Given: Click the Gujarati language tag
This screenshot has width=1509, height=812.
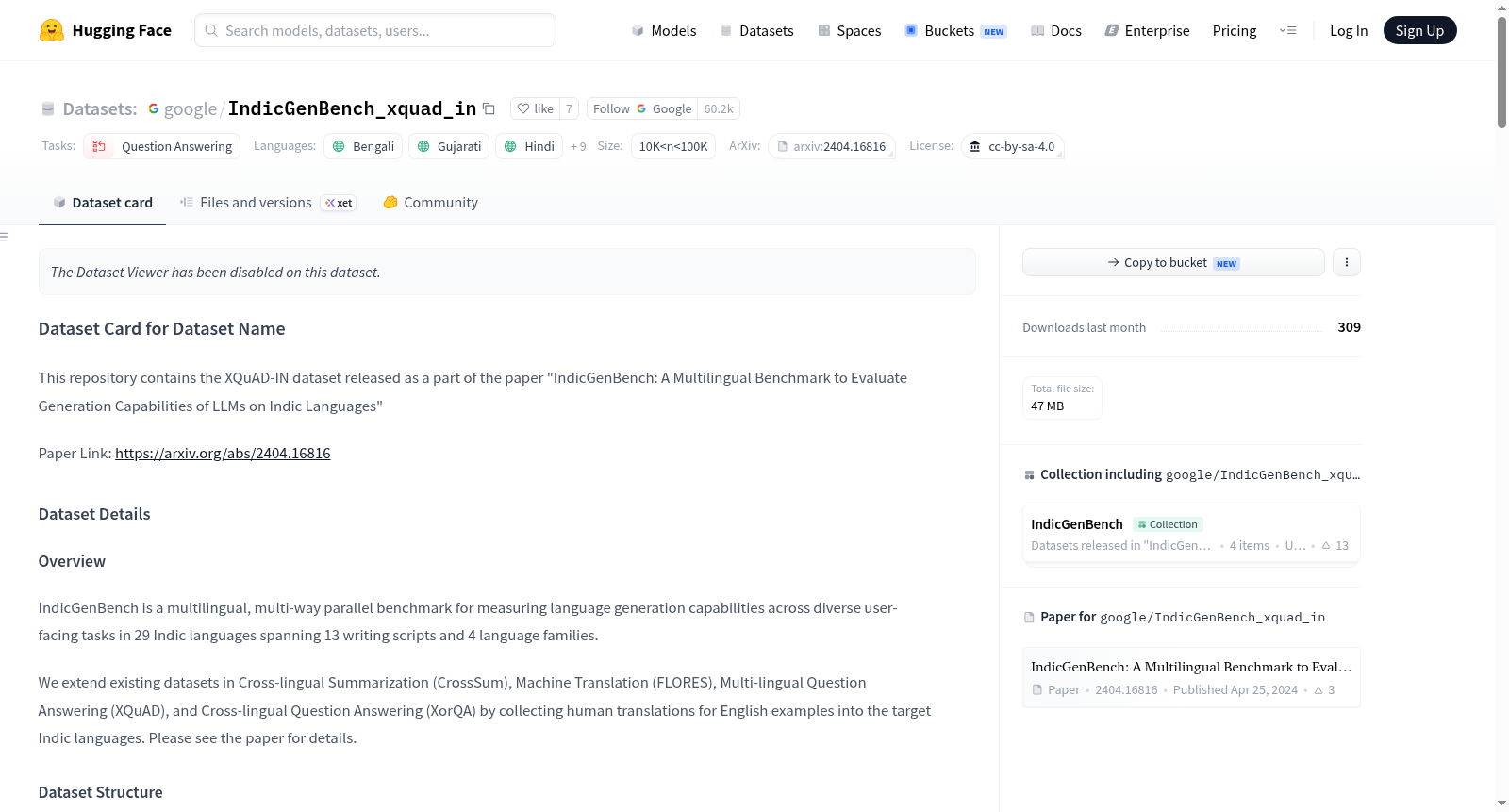Looking at the screenshot, I should pos(449,146).
